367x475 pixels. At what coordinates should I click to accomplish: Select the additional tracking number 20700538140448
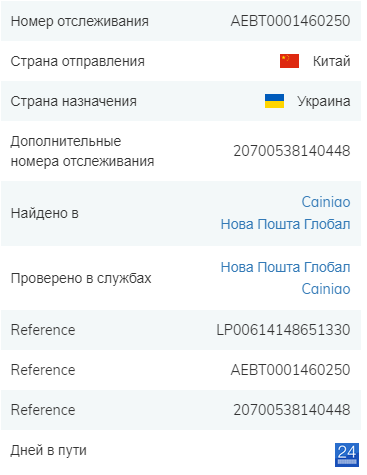[292, 151]
